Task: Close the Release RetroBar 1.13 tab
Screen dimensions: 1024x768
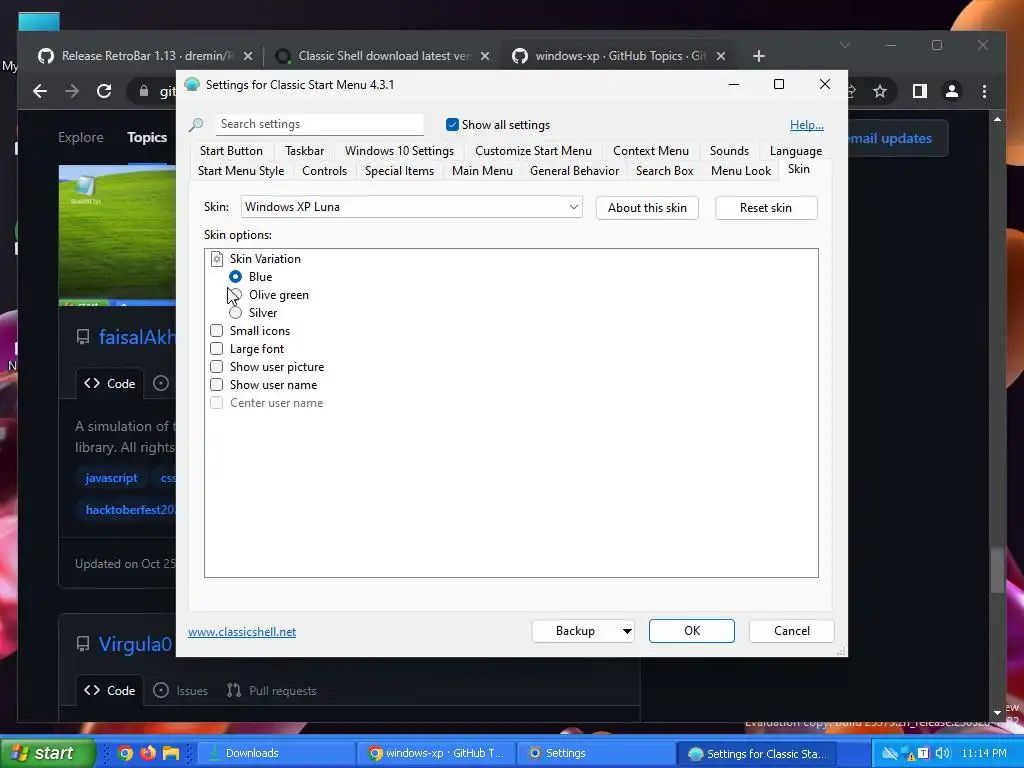Action: (248, 56)
